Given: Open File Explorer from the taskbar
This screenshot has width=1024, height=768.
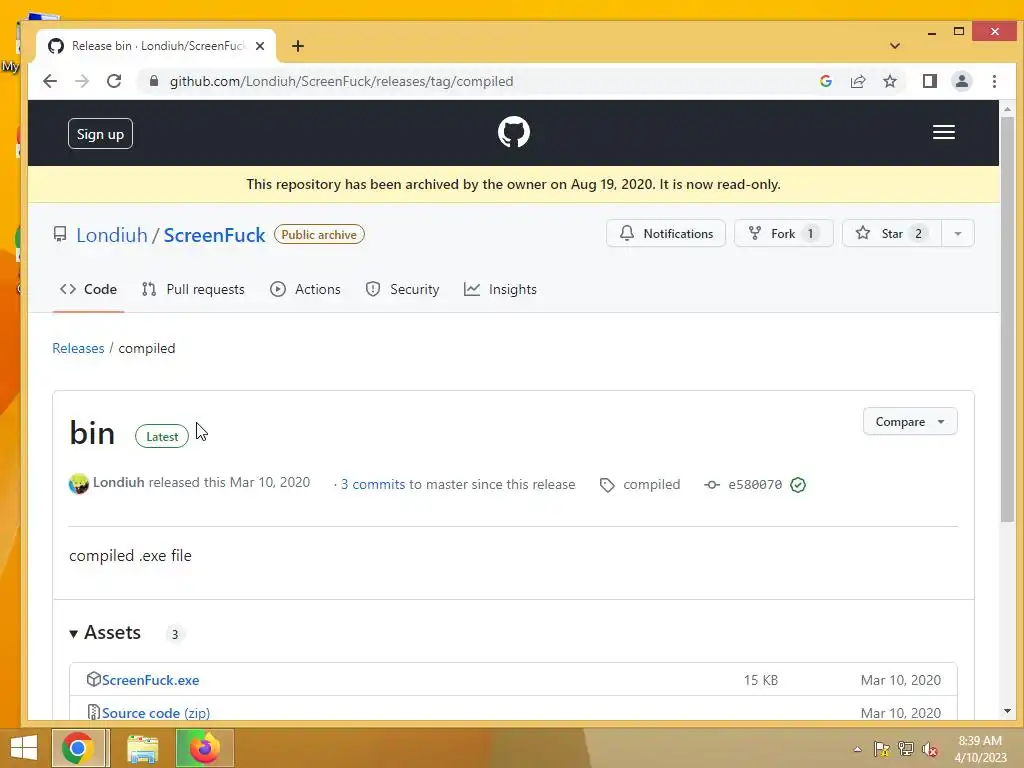Looking at the screenshot, I should pos(142,748).
